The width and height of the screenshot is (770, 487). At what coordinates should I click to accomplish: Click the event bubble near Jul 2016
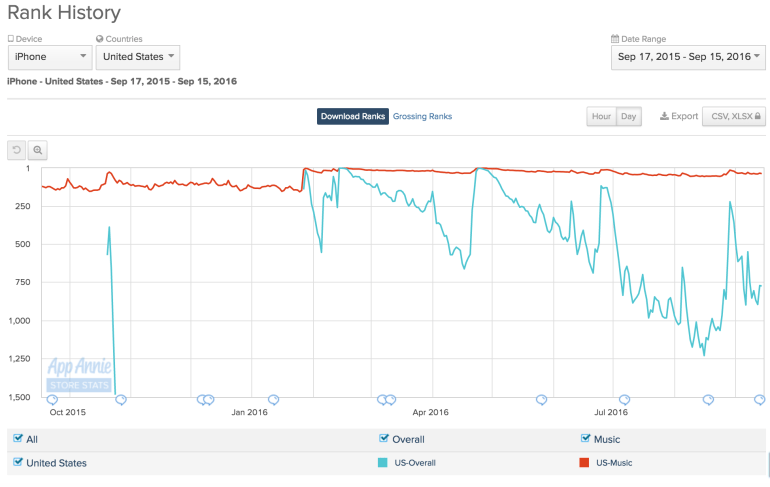(x=624, y=399)
